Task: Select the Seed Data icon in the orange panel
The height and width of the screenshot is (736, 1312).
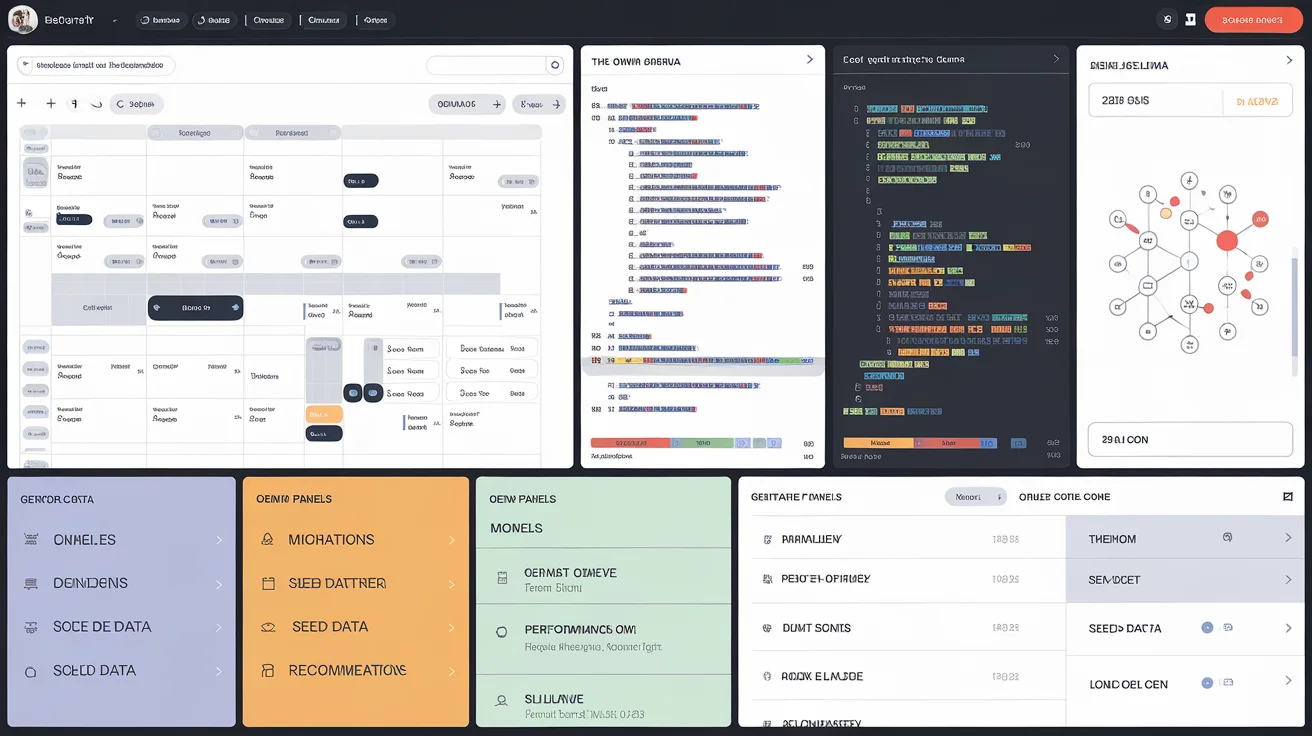Action: click(x=266, y=626)
